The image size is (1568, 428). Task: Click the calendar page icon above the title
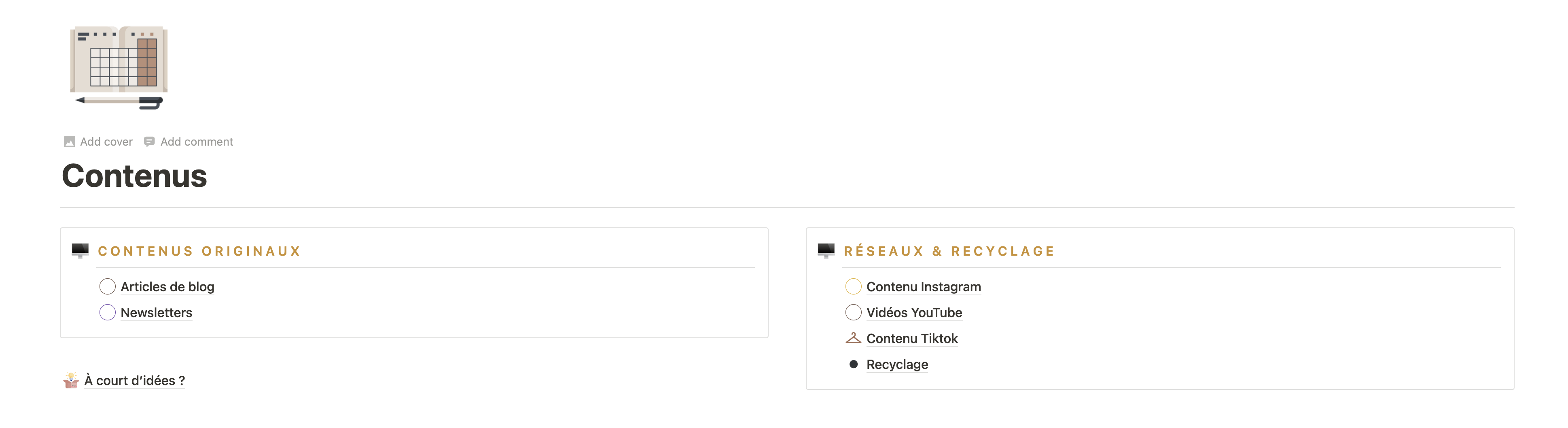[117, 67]
